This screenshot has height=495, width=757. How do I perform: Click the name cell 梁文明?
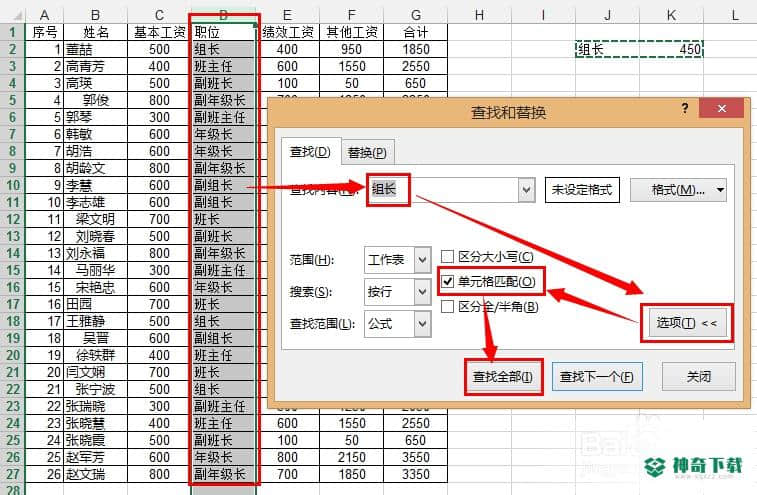[x=95, y=219]
